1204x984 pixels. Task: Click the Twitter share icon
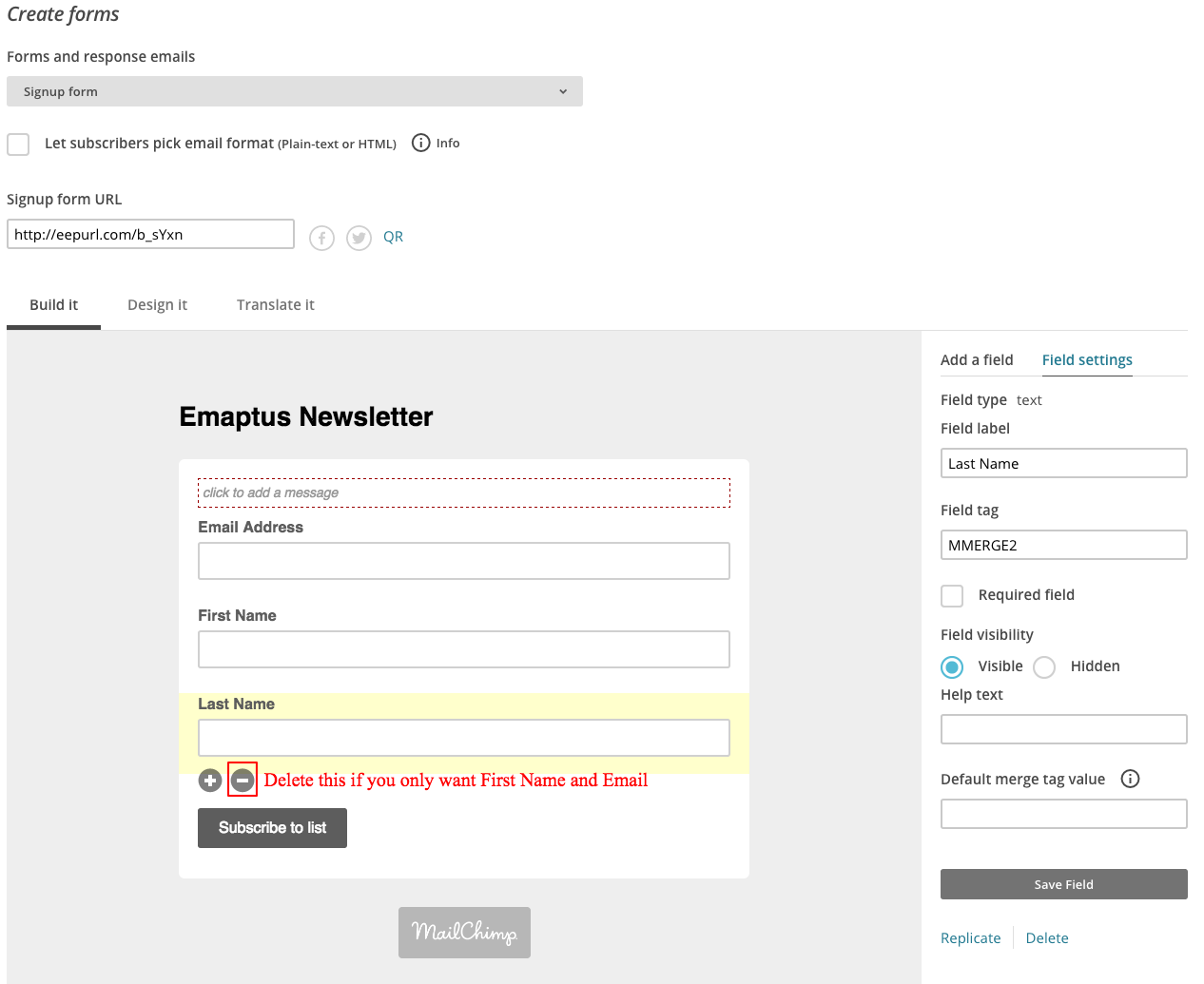click(359, 238)
